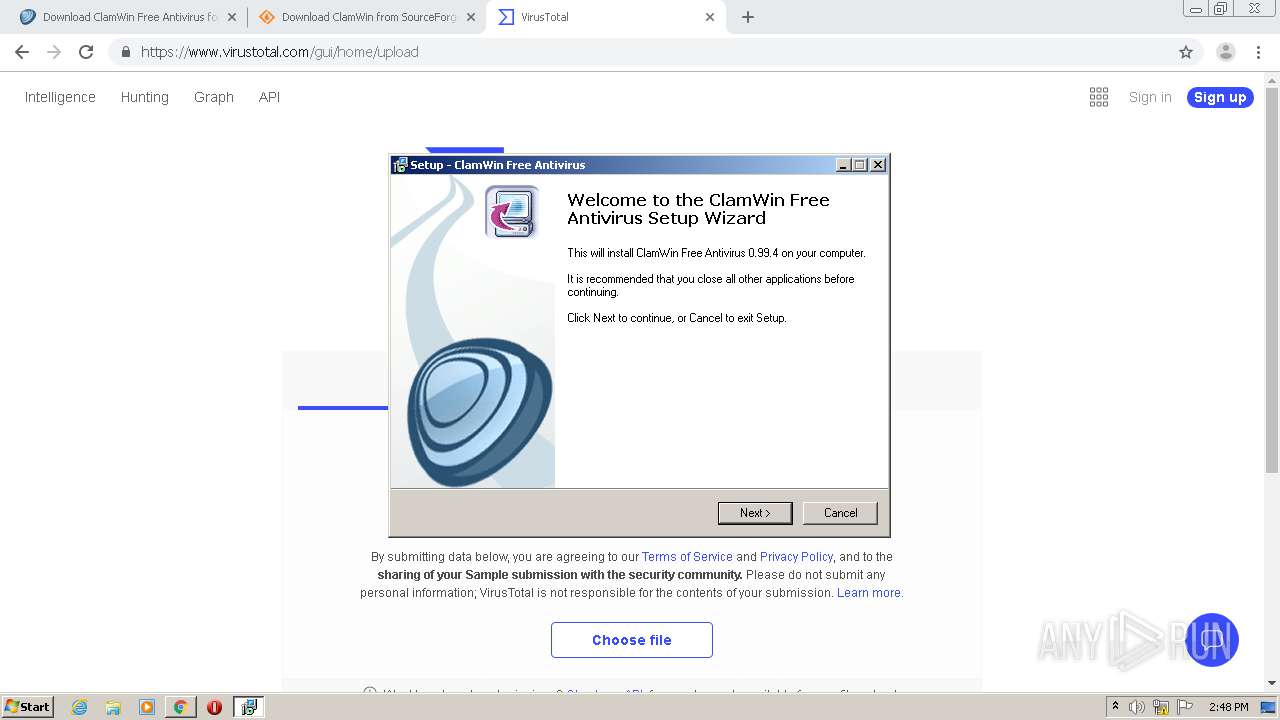Click the Choose file button on VirusTotal

coord(632,640)
